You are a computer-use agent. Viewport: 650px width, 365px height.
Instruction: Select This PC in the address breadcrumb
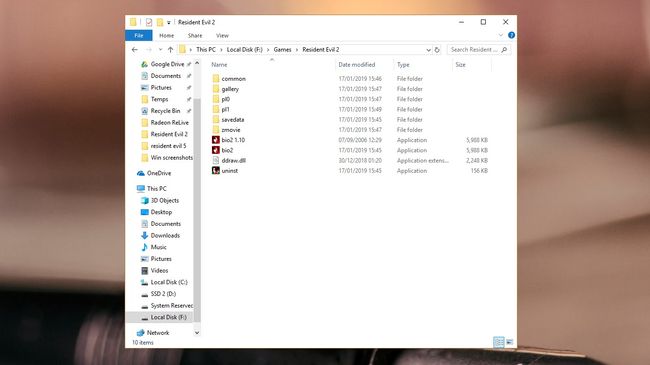(206, 50)
